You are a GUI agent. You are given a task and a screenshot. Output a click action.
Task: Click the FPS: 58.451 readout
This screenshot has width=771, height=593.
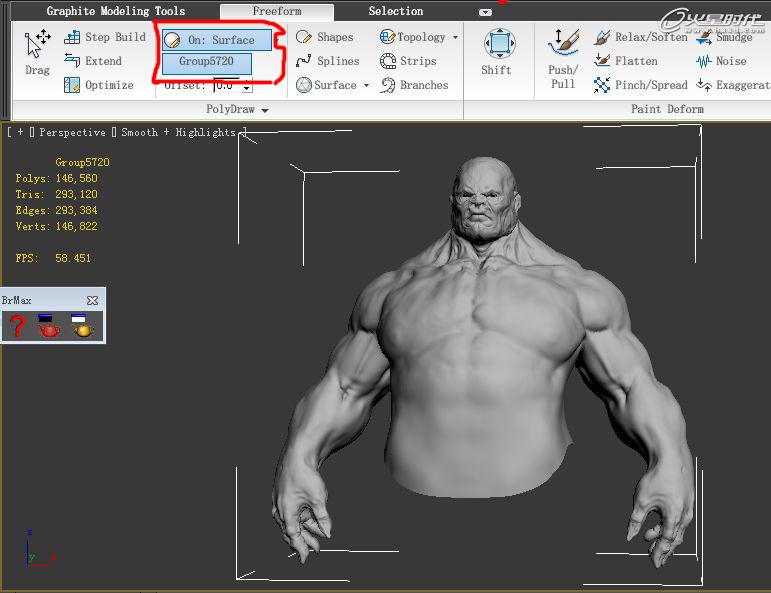(53, 258)
